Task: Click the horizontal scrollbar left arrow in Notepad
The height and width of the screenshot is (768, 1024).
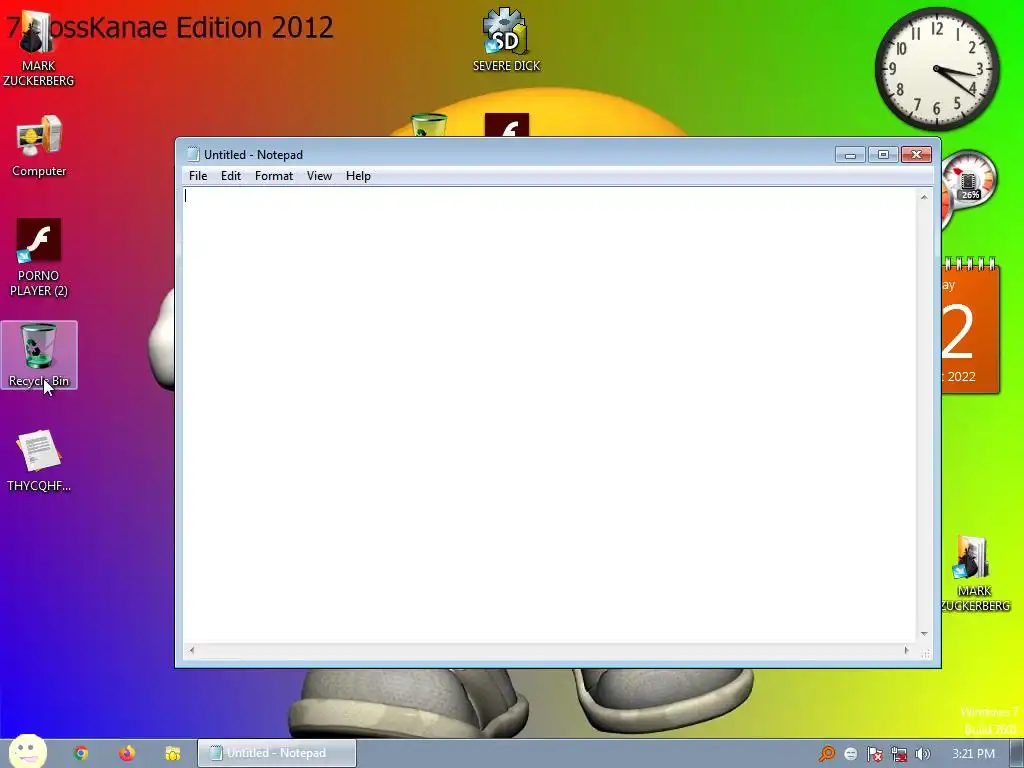Action: click(x=191, y=650)
